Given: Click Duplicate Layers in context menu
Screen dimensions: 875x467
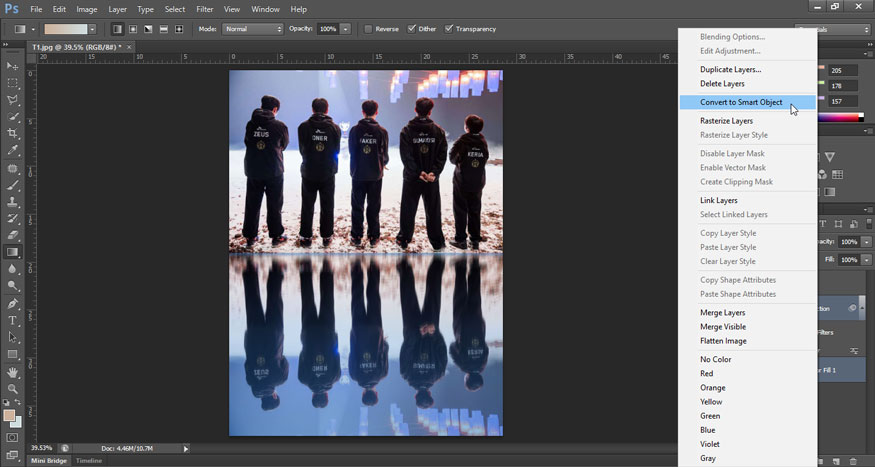Looking at the screenshot, I should click(730, 69).
